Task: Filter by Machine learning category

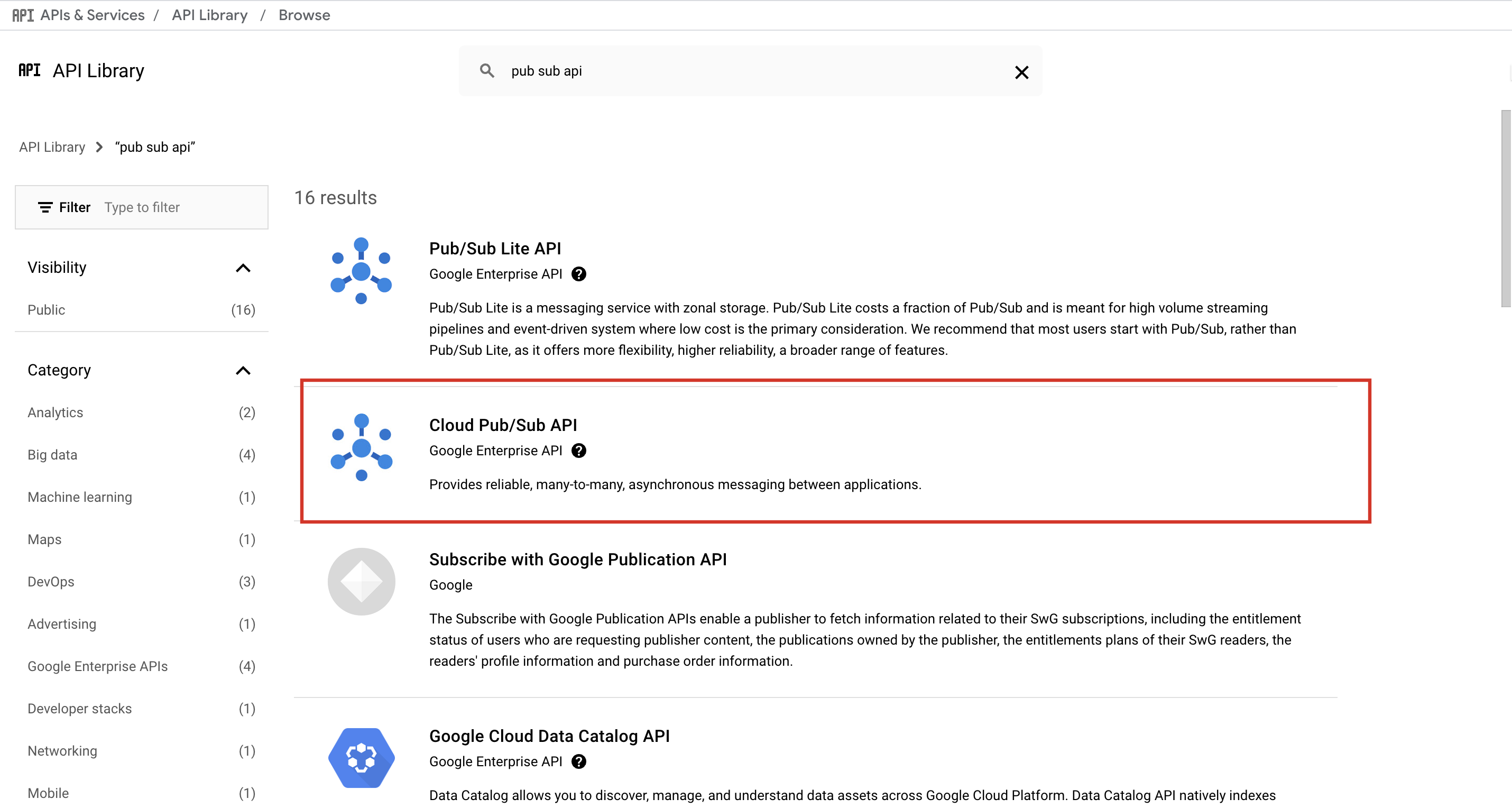Action: tap(142, 497)
